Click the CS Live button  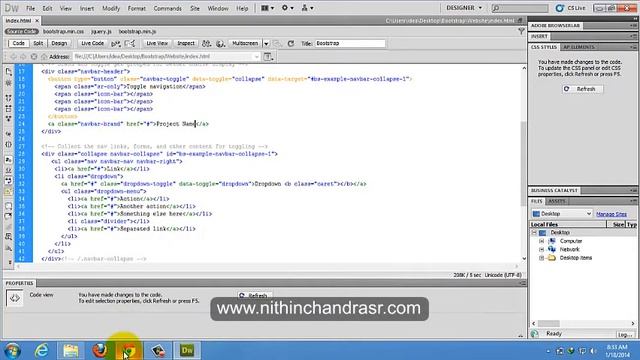[571, 8]
